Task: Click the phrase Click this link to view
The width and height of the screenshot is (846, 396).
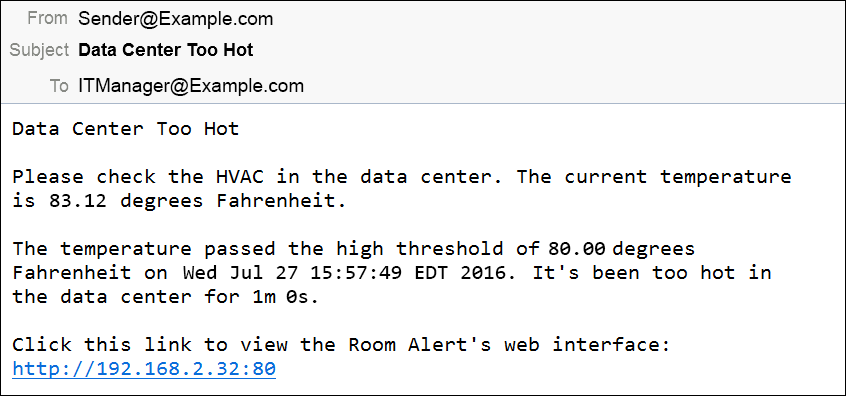Action: pos(150,344)
